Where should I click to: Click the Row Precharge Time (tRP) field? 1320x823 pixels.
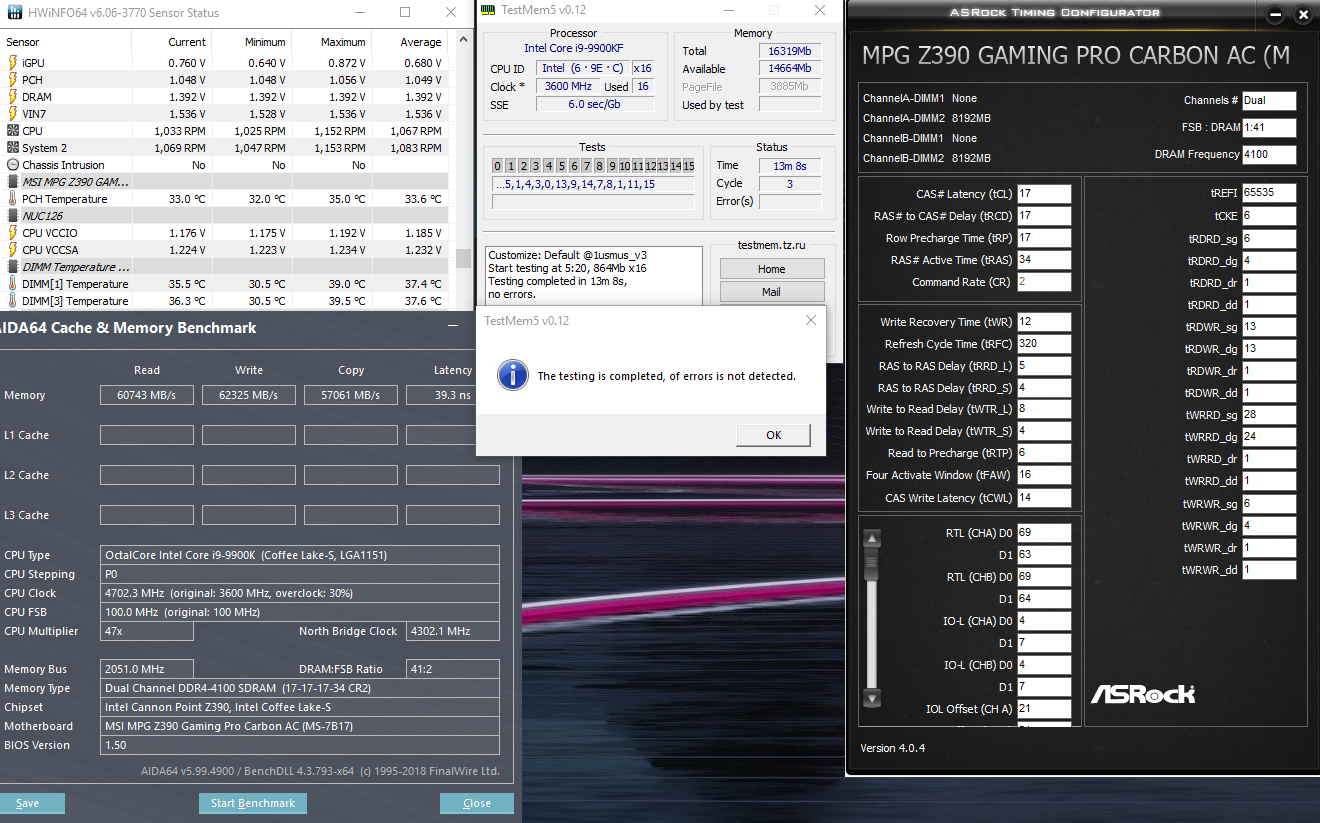click(1044, 238)
